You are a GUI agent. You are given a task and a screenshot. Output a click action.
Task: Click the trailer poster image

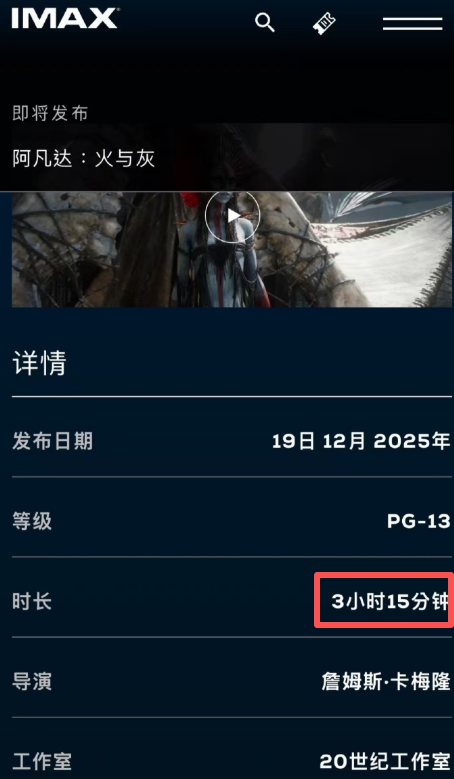pyautogui.click(x=232, y=249)
